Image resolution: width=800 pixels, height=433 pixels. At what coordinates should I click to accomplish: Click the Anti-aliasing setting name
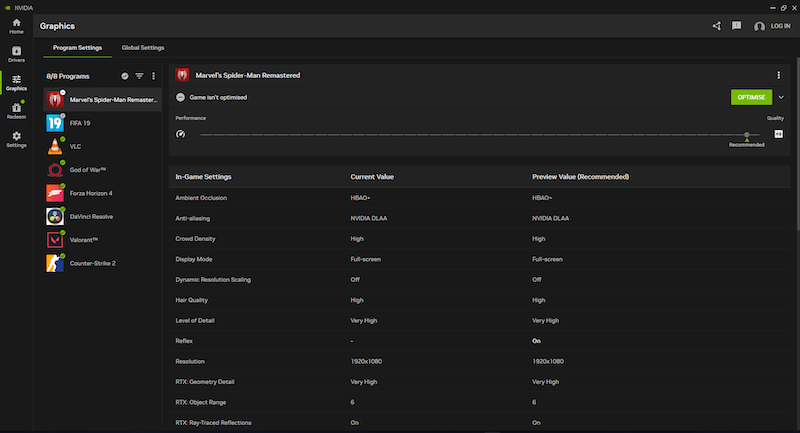coord(192,218)
